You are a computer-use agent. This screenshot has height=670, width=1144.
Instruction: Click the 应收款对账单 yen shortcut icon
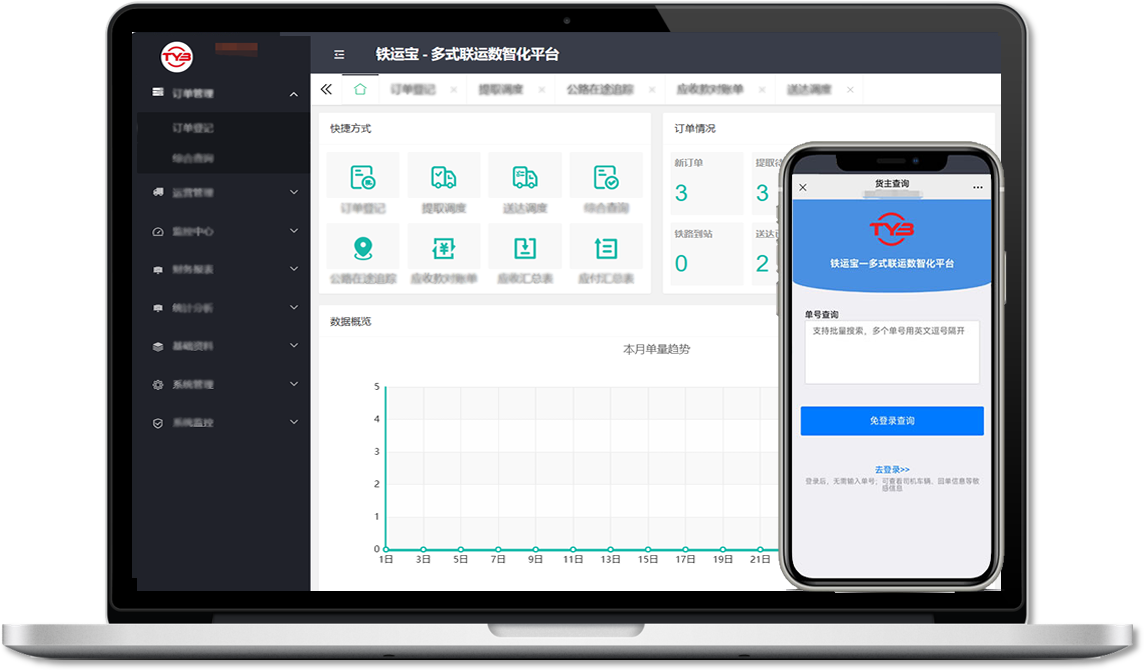click(443, 248)
